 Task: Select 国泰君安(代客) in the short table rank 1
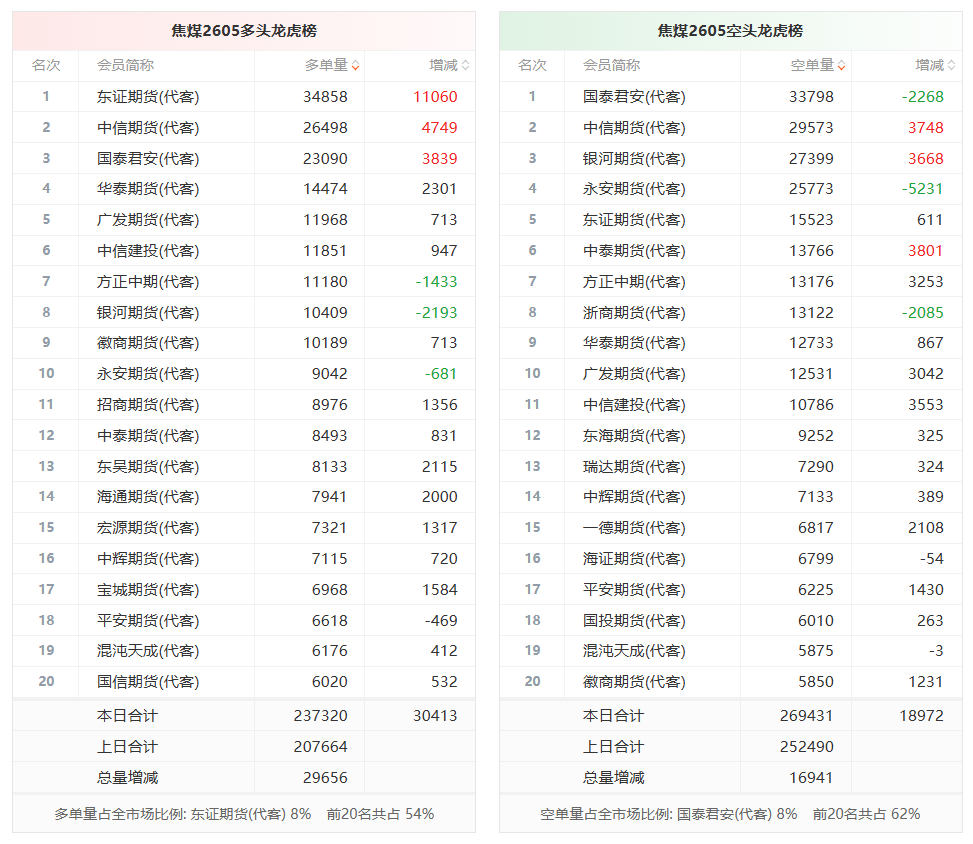(x=634, y=97)
